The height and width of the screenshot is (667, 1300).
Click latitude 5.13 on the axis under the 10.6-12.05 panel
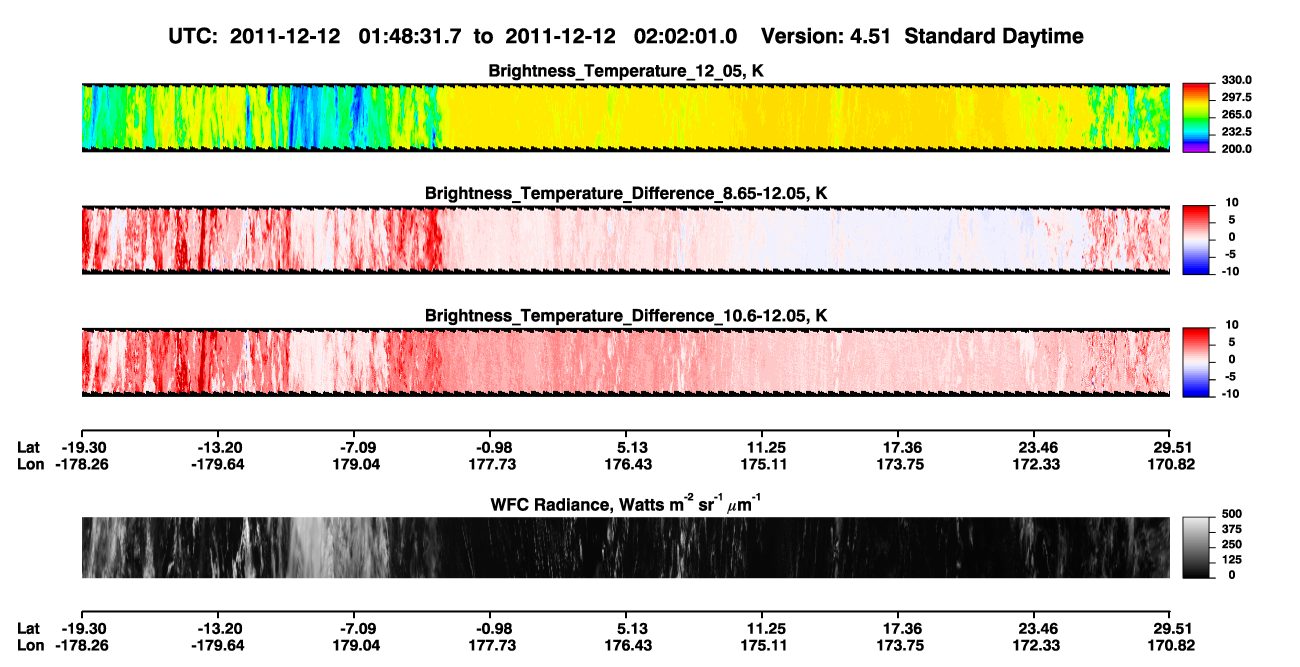[x=627, y=447]
